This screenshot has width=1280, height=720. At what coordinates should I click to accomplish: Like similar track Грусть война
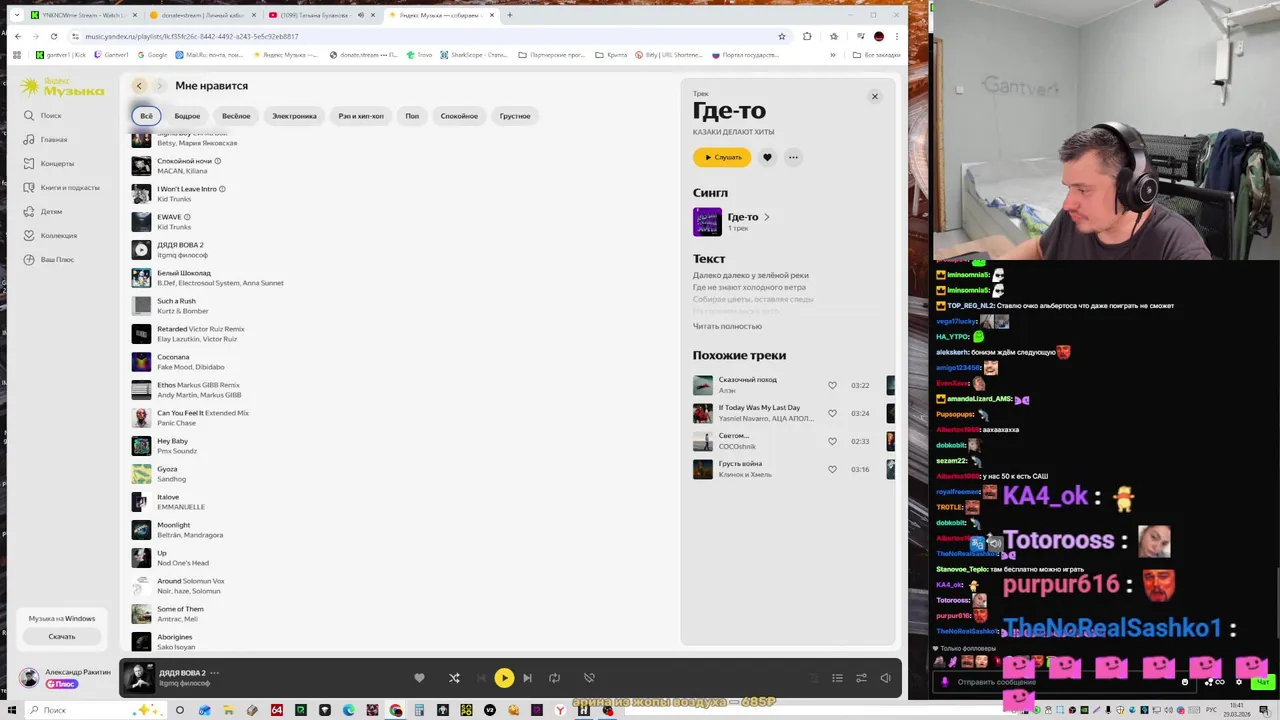(x=832, y=469)
